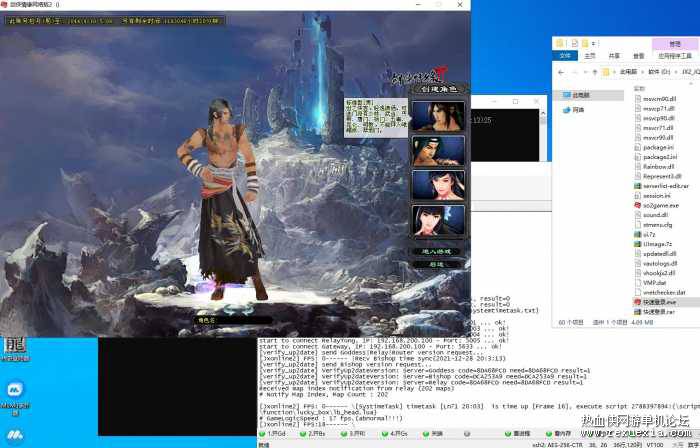Viewport: 700px width, 448px height.
Task: Select the second male character portrait
Action: (438, 151)
